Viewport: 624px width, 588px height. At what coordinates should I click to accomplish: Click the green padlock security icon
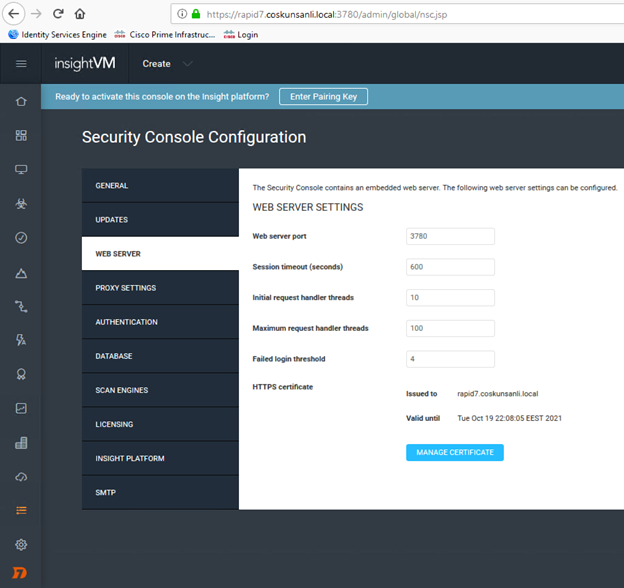pos(196,14)
